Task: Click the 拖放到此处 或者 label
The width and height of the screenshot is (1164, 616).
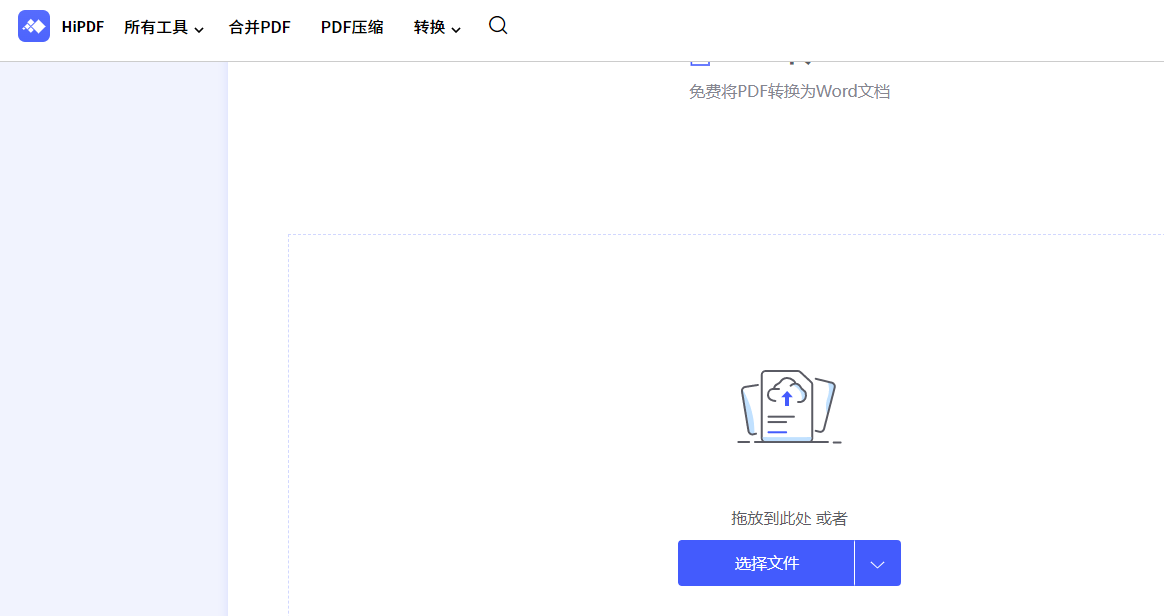Action: coord(789,518)
